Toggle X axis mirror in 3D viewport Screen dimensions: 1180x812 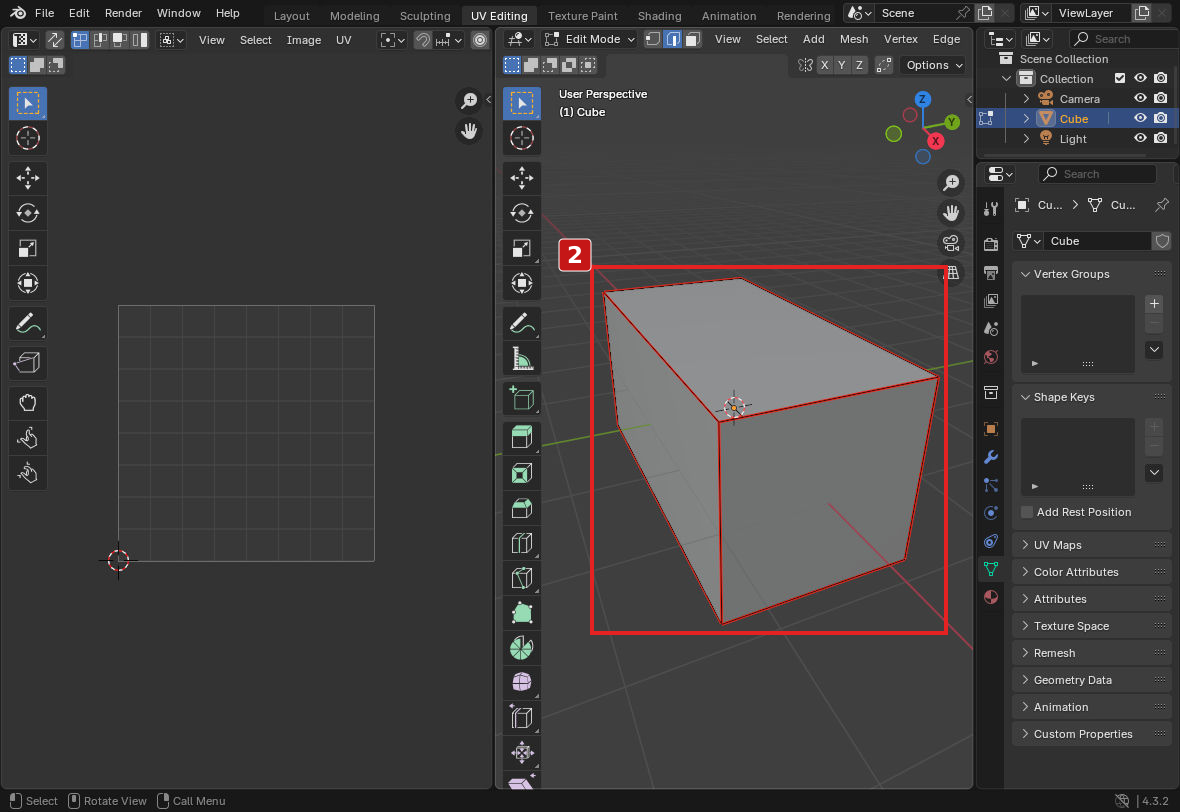tap(825, 65)
